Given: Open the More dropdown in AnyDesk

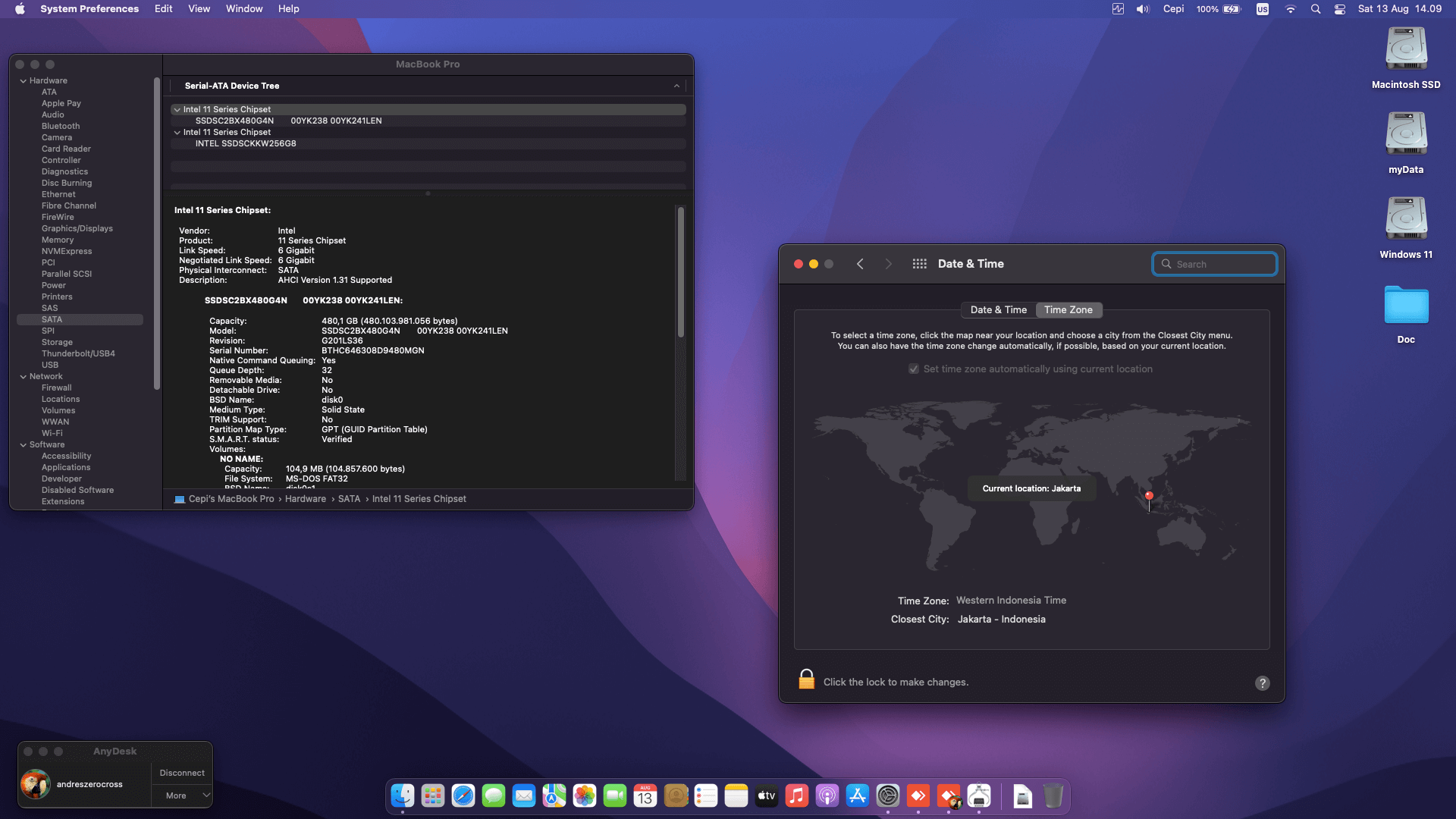Looking at the screenshot, I should click(182, 795).
